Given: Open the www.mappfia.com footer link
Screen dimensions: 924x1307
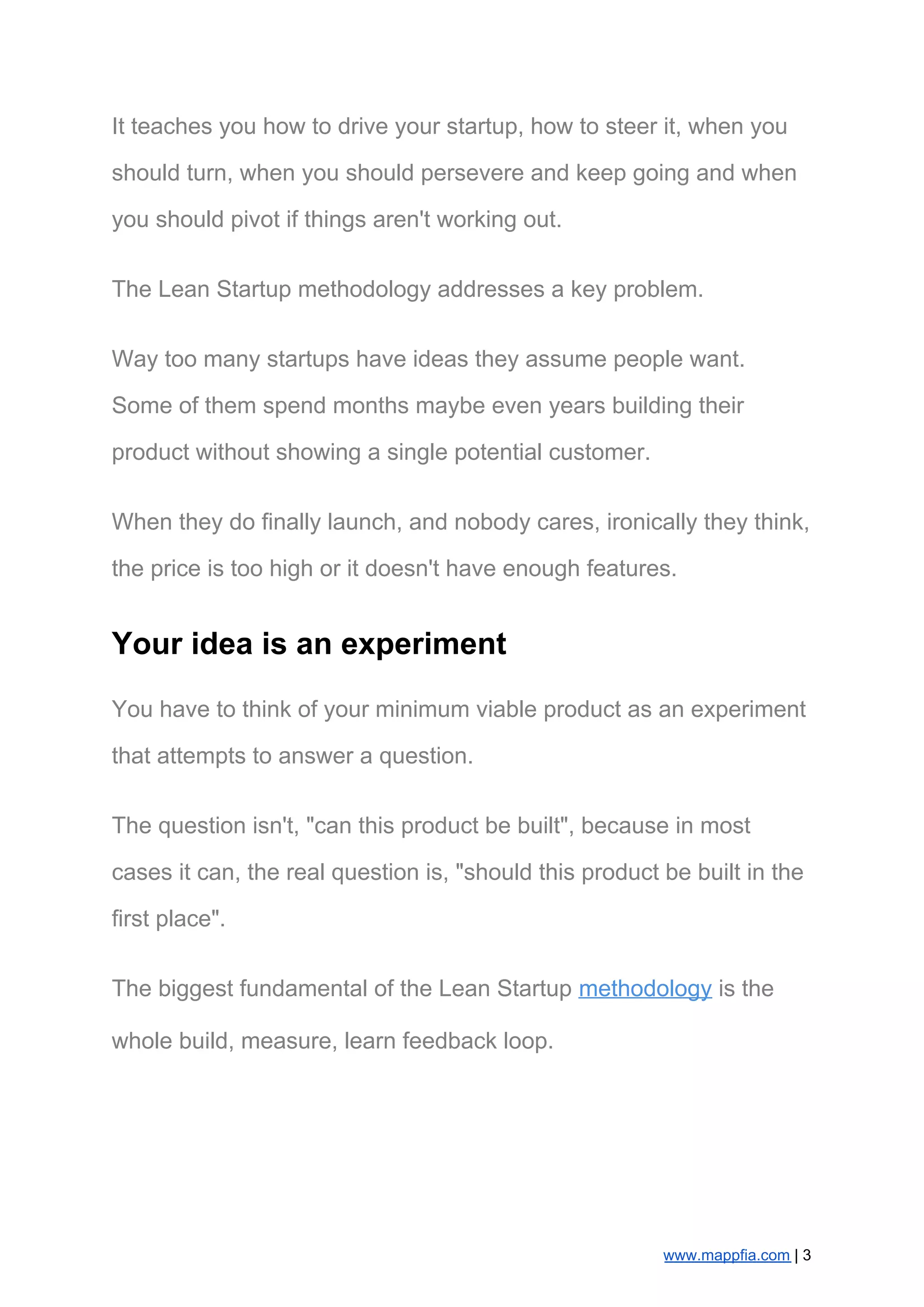Looking at the screenshot, I should 726,1255.
